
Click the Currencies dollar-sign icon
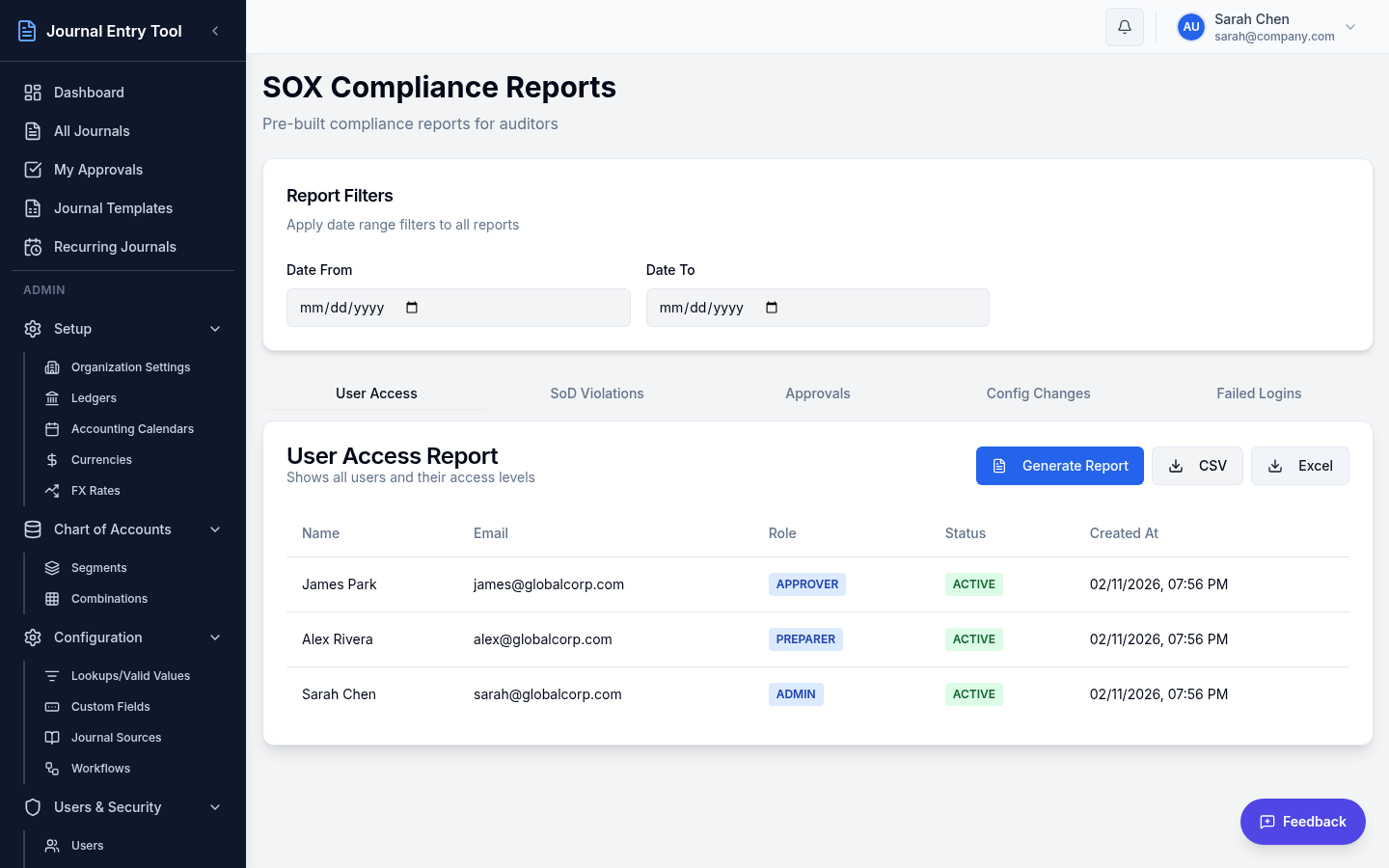tap(52, 459)
